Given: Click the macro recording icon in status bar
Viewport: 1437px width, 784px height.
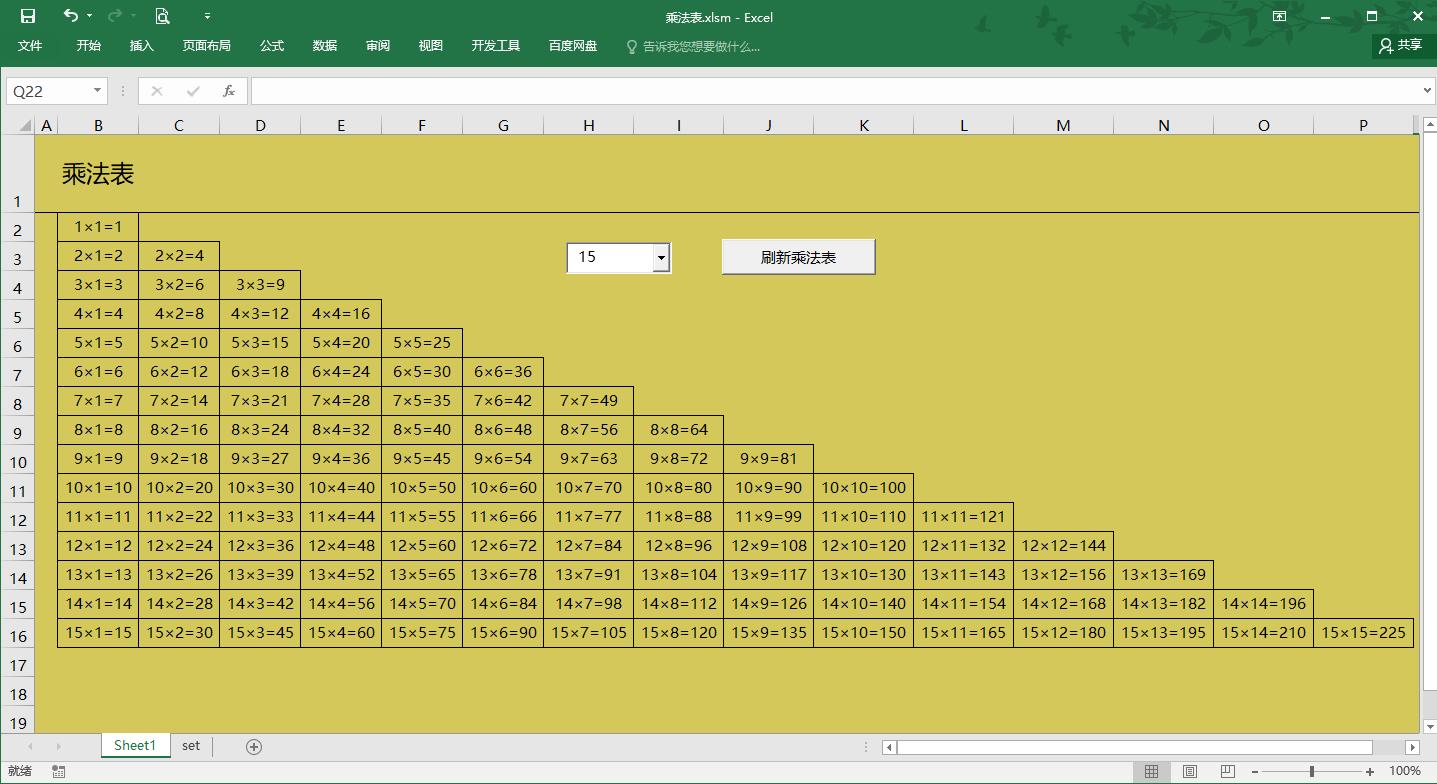Looking at the screenshot, I should pyautogui.click(x=59, y=771).
